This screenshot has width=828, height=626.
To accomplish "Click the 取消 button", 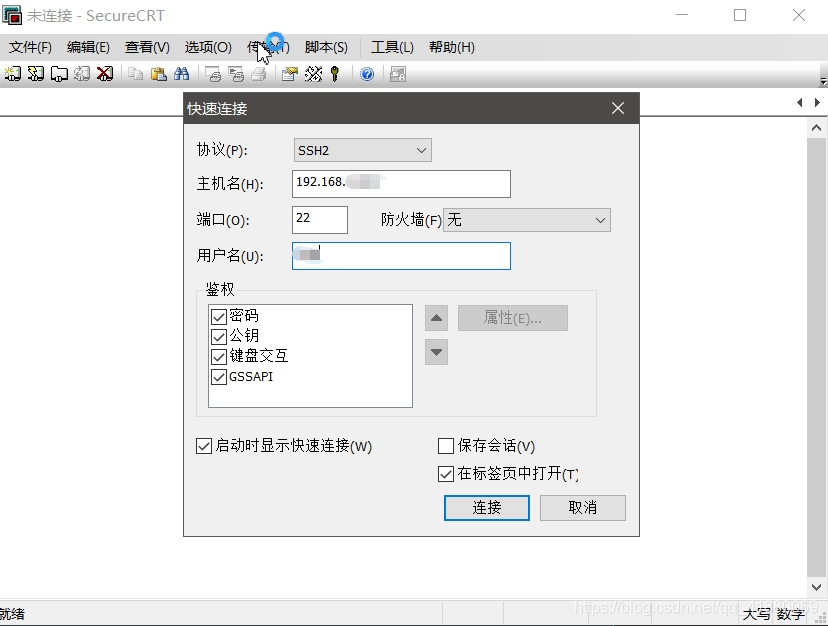I will pyautogui.click(x=583, y=508).
